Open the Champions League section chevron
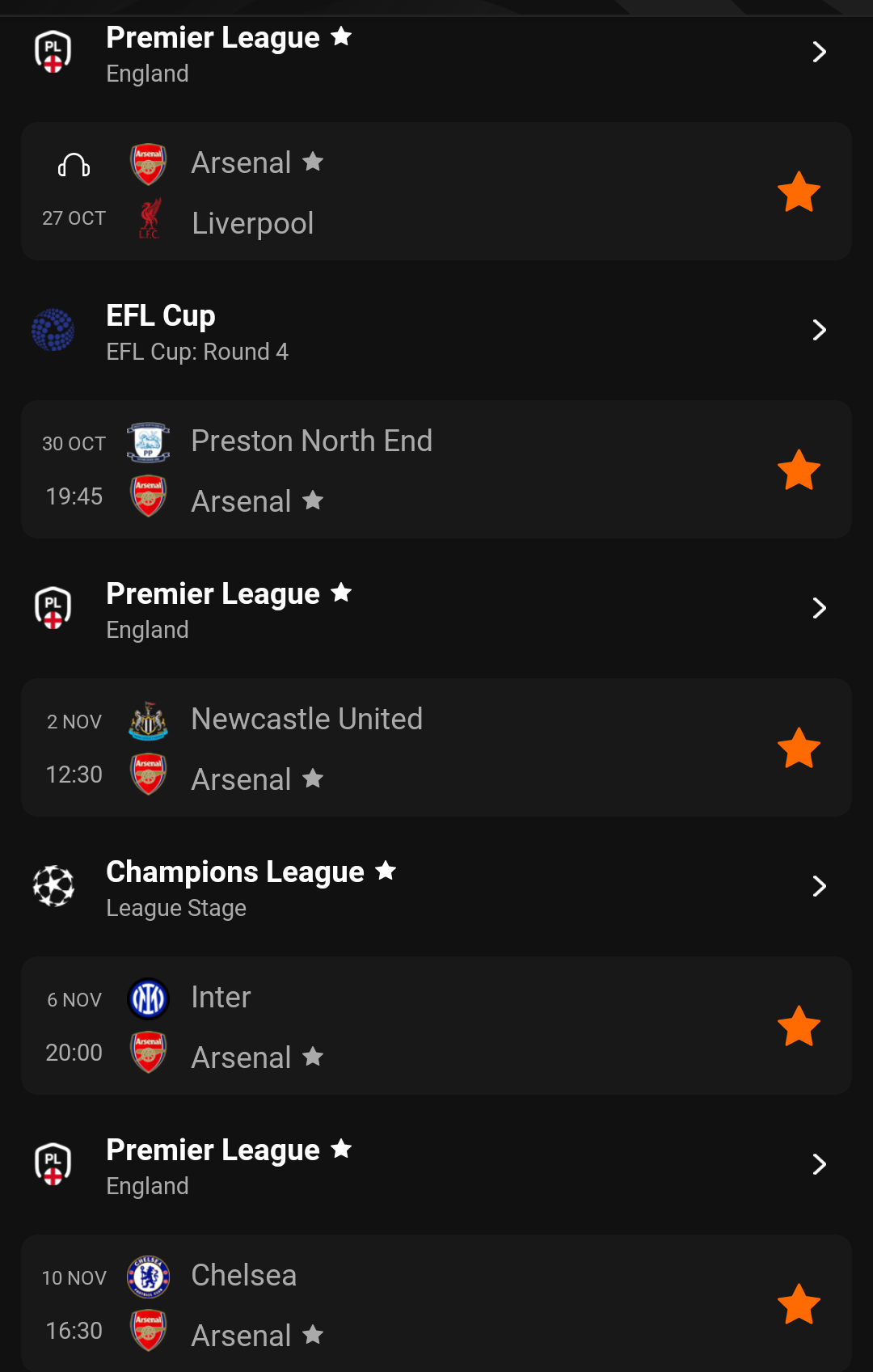 (x=819, y=886)
